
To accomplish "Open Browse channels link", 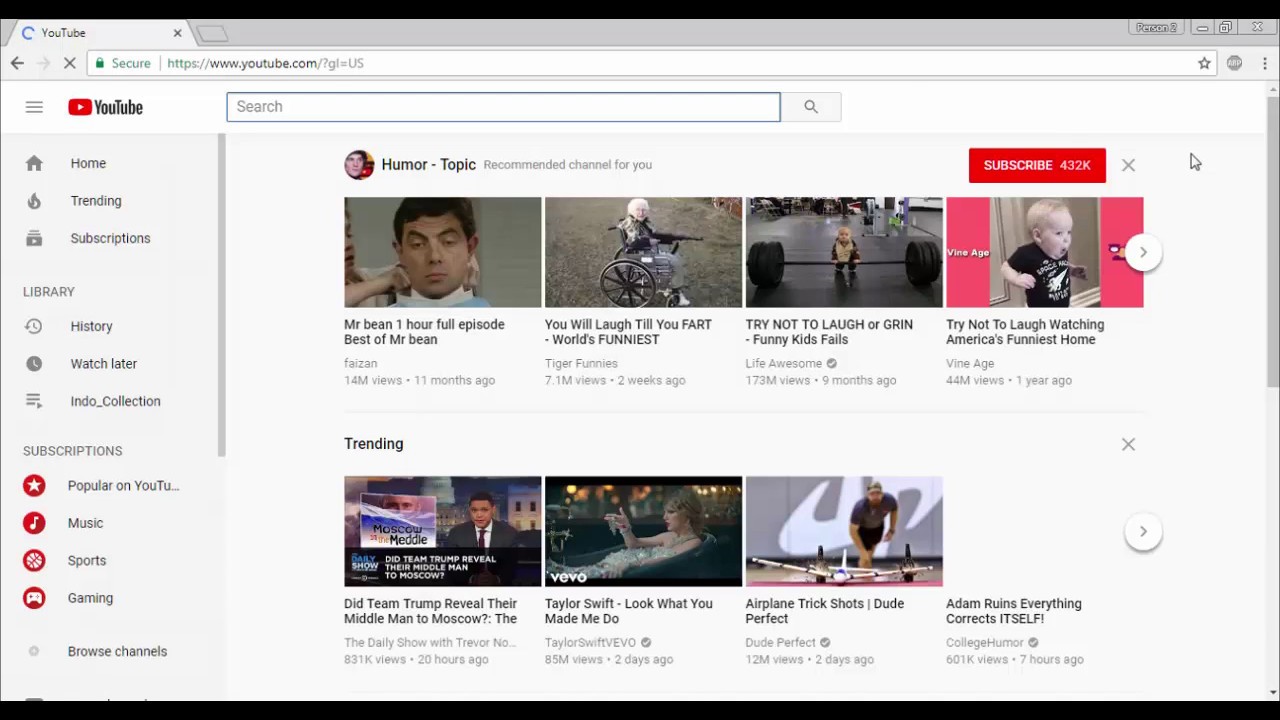I will (x=117, y=651).
